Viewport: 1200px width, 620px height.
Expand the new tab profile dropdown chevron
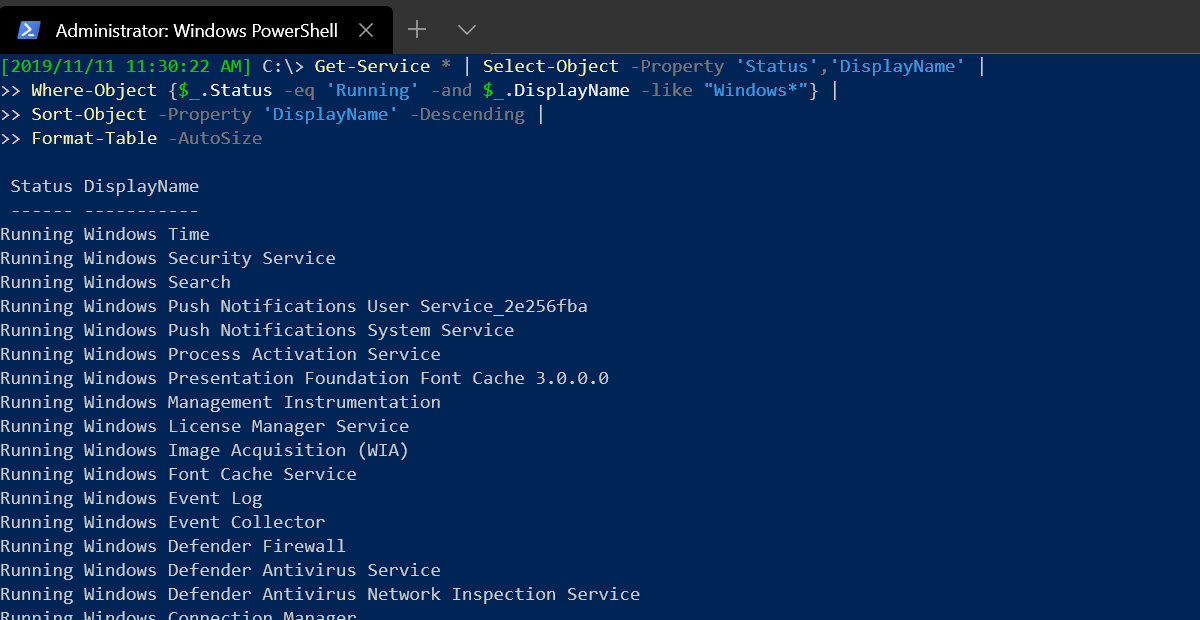tap(466, 30)
